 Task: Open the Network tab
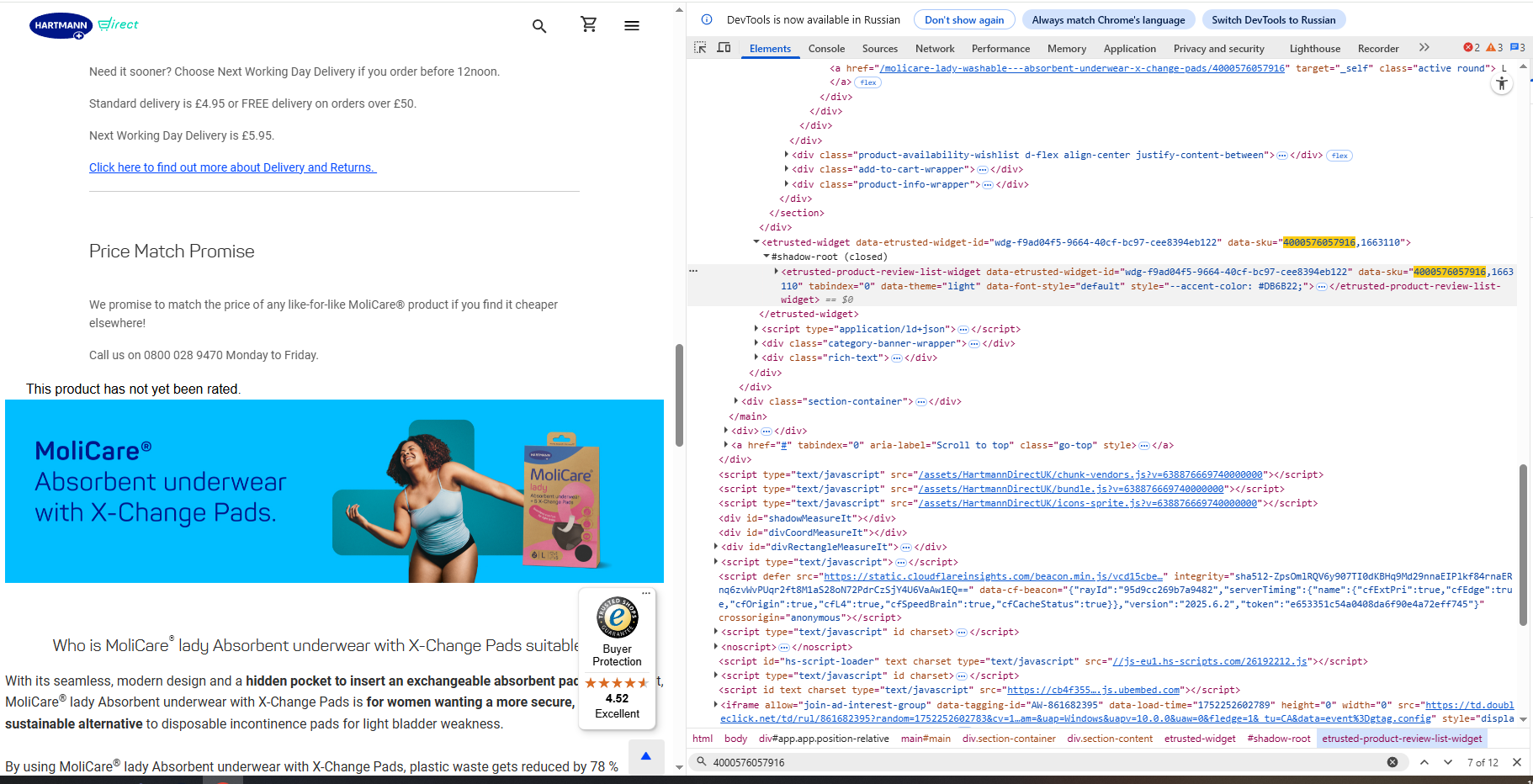point(935,49)
